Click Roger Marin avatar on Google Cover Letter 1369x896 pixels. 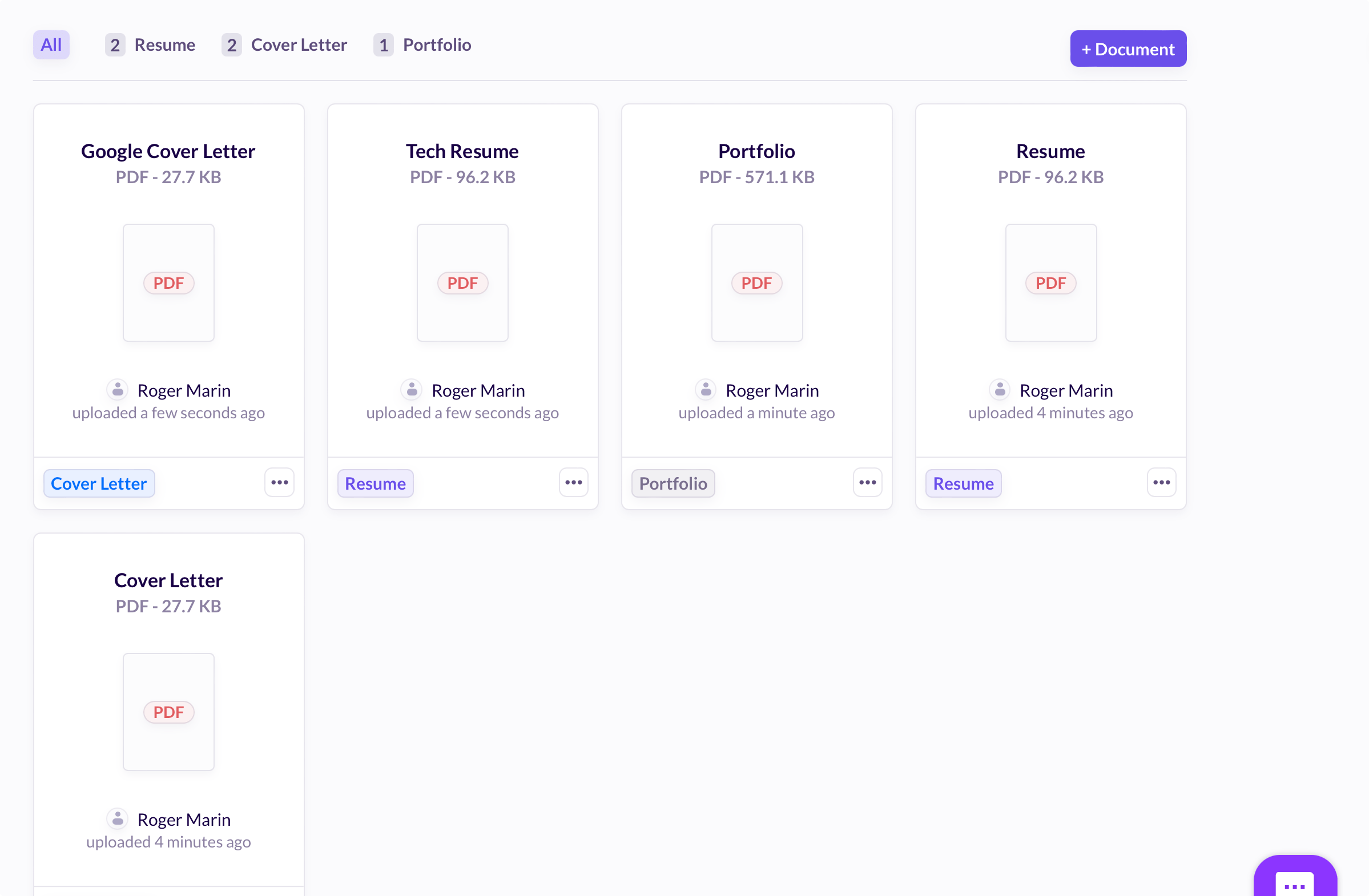click(x=118, y=390)
